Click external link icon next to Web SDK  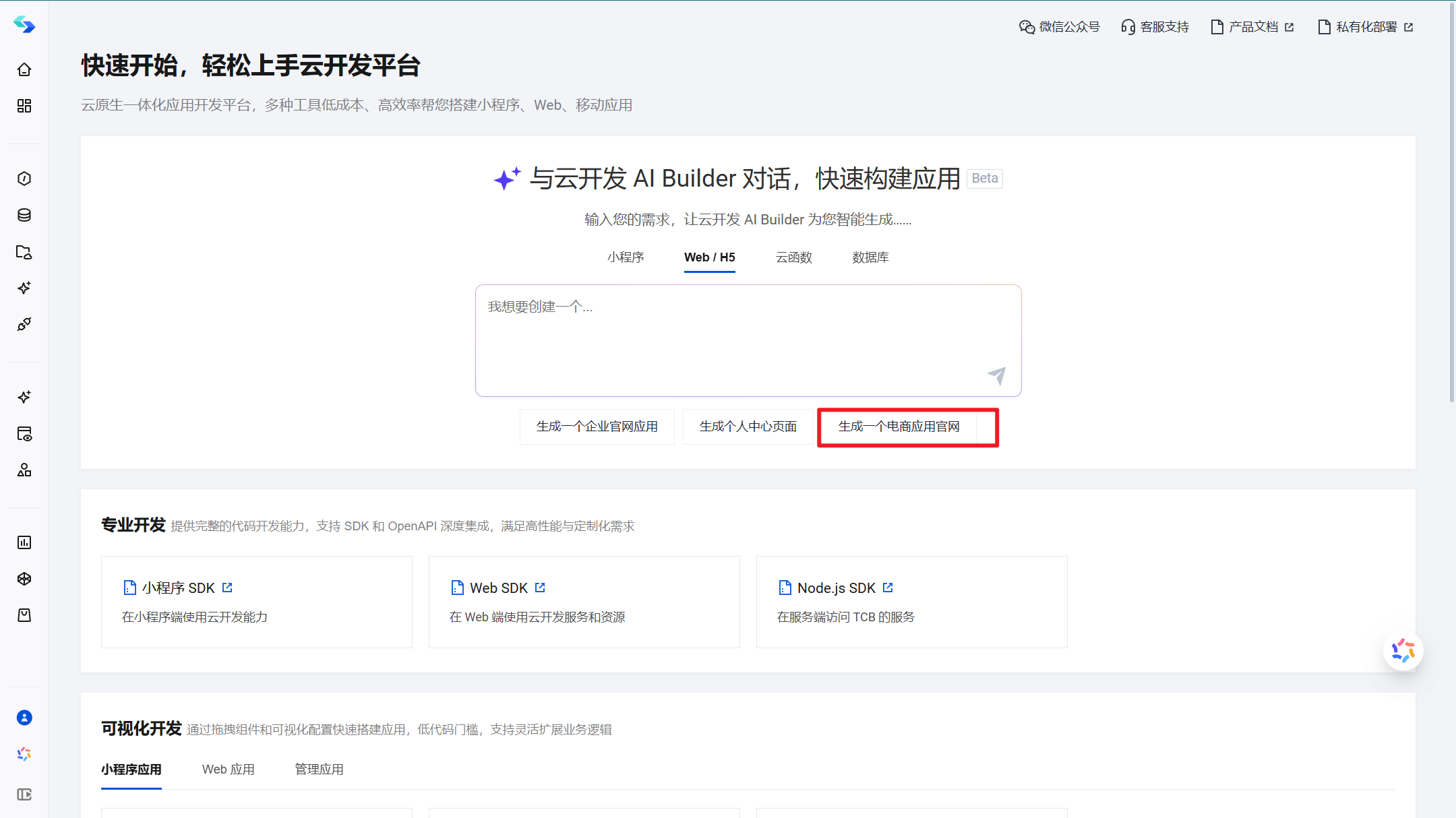pos(540,588)
